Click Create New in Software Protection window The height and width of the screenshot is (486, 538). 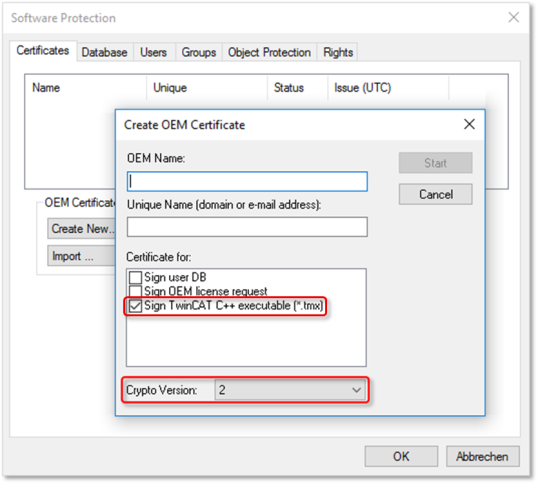click(81, 229)
